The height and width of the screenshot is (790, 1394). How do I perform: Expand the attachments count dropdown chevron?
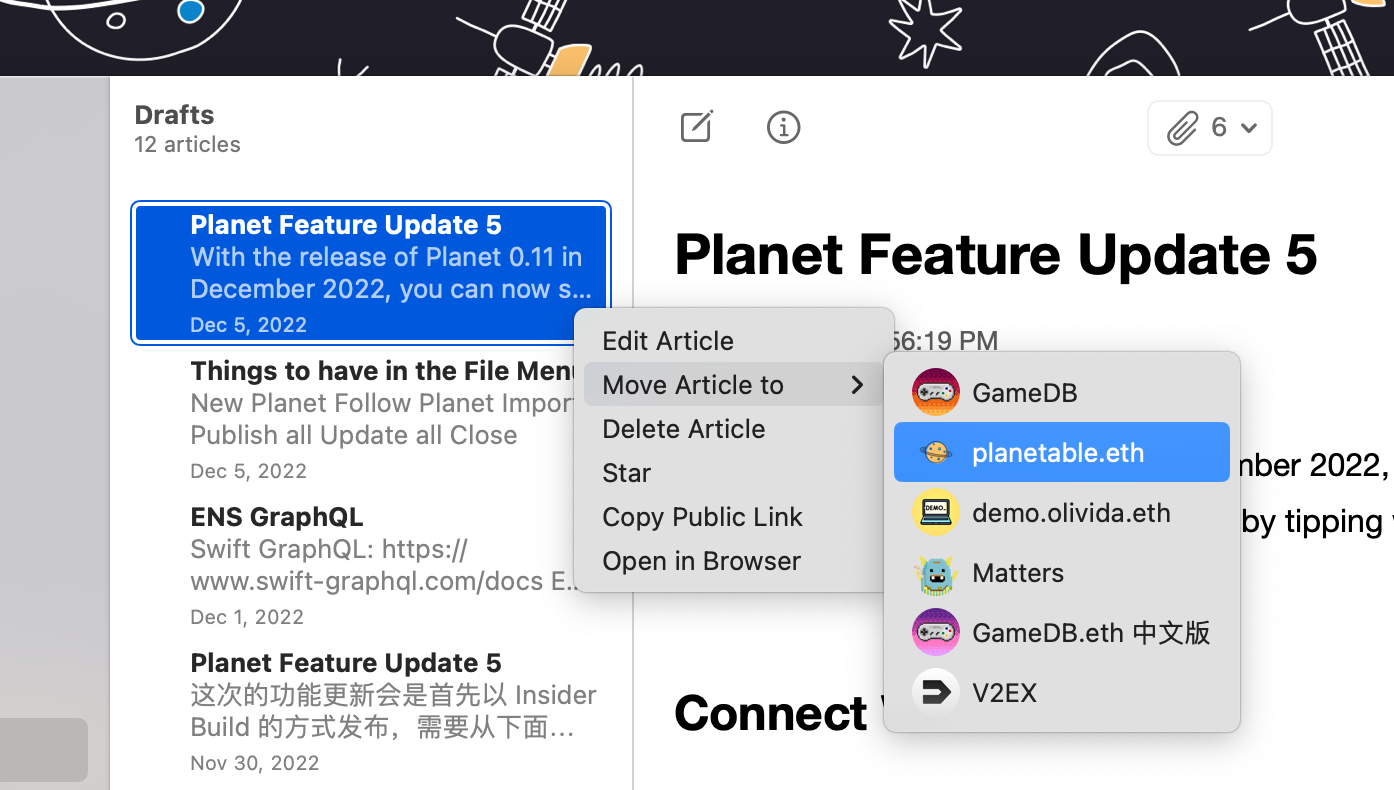point(1248,128)
